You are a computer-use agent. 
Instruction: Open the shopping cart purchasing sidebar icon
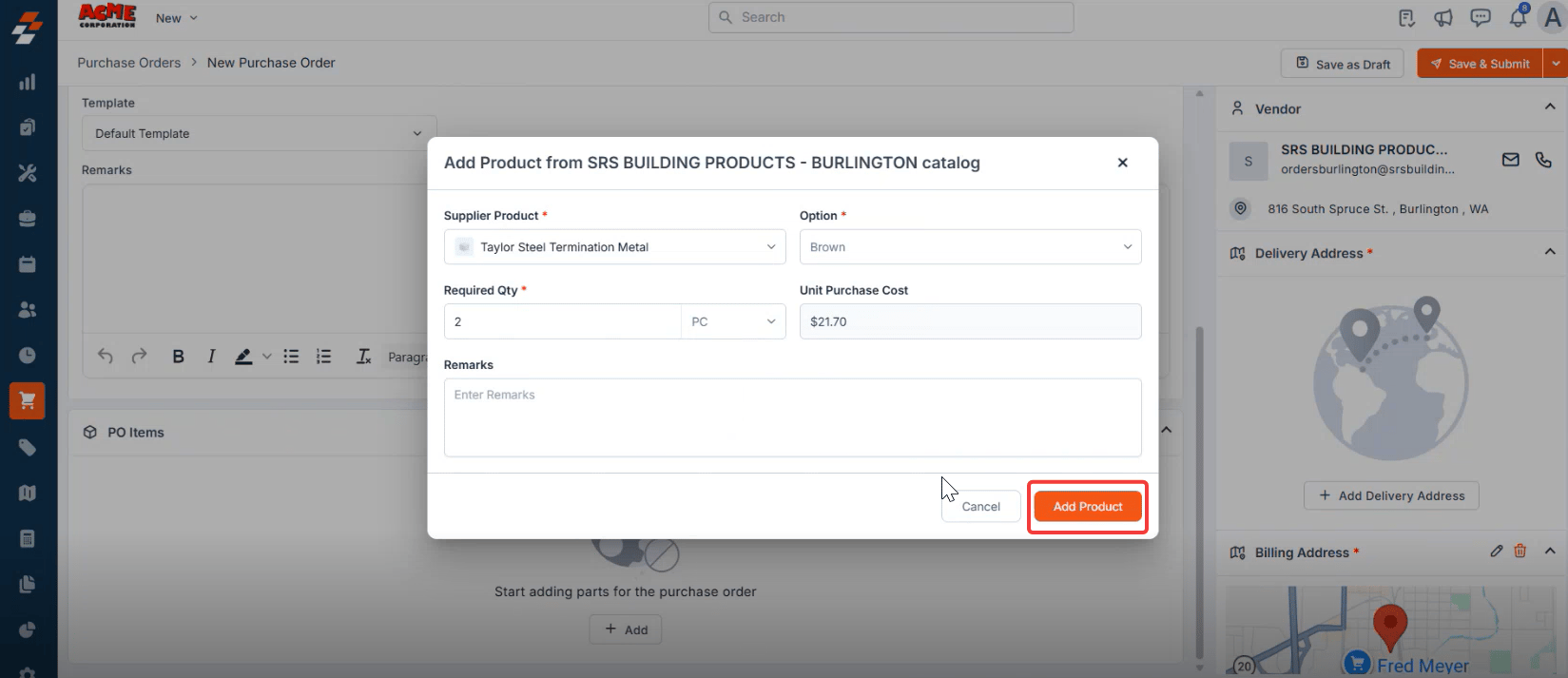[28, 400]
